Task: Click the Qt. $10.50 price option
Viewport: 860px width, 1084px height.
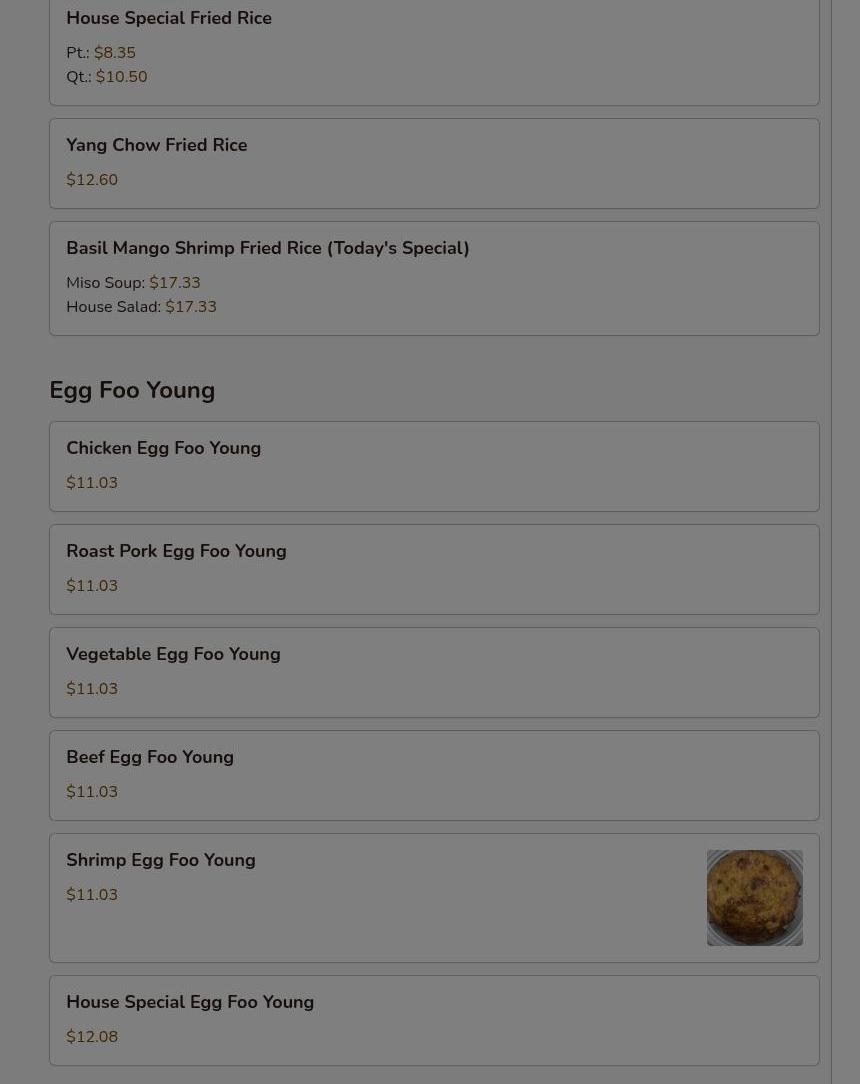Action: 106,77
